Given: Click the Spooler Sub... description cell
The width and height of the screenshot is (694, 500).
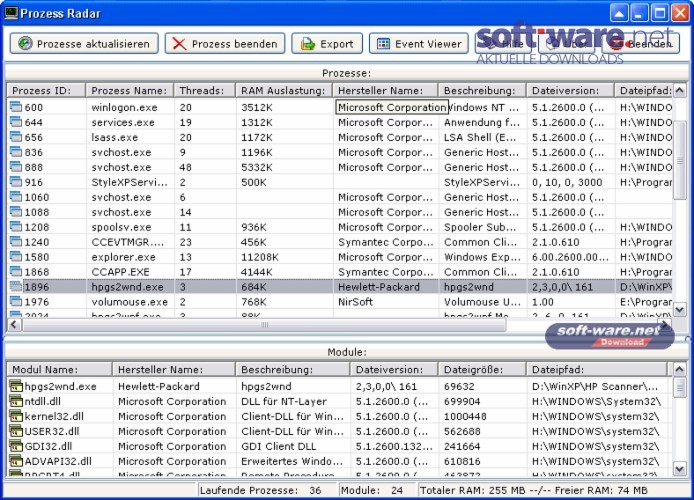Looking at the screenshot, I should point(480,227).
